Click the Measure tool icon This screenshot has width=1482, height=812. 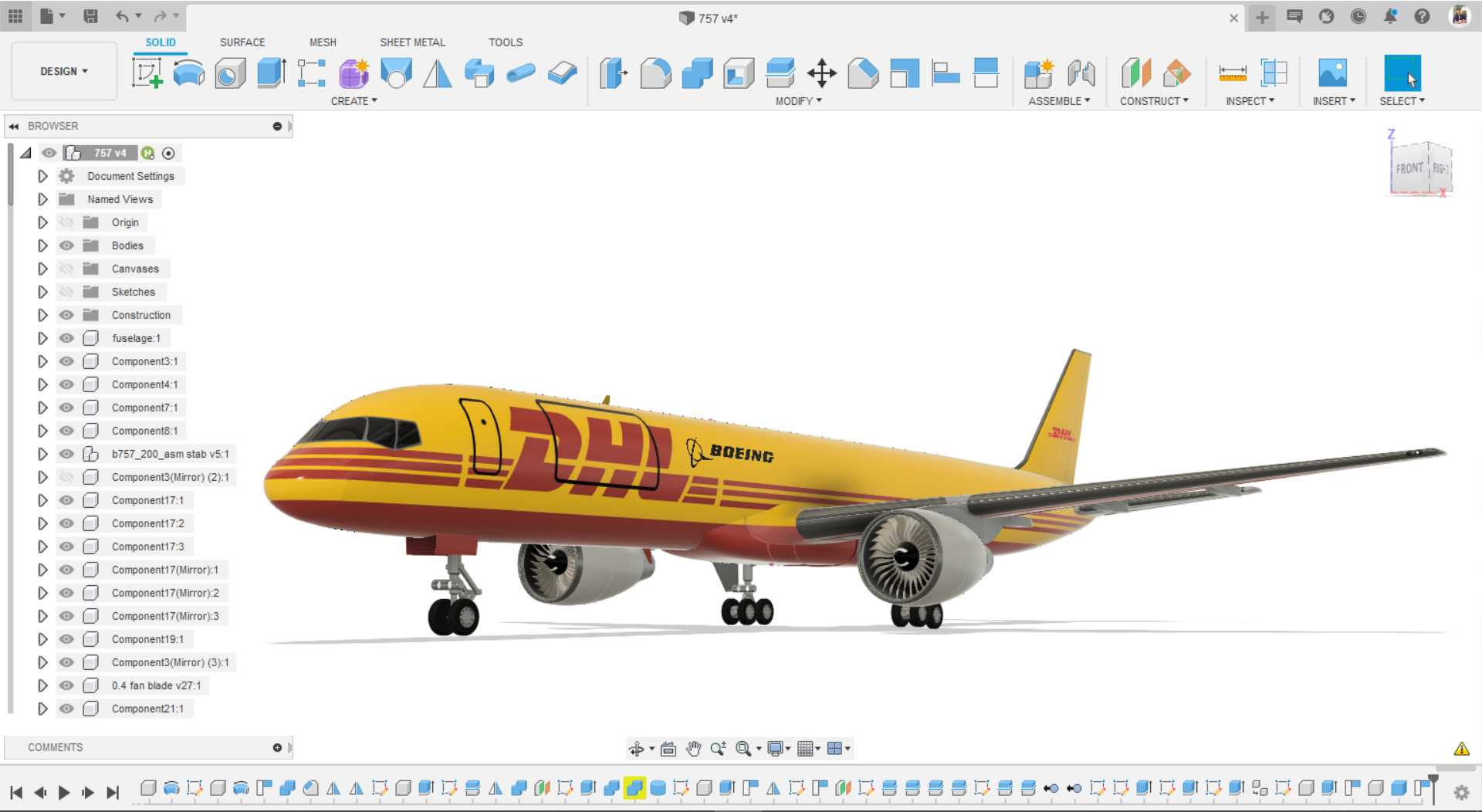(1233, 73)
